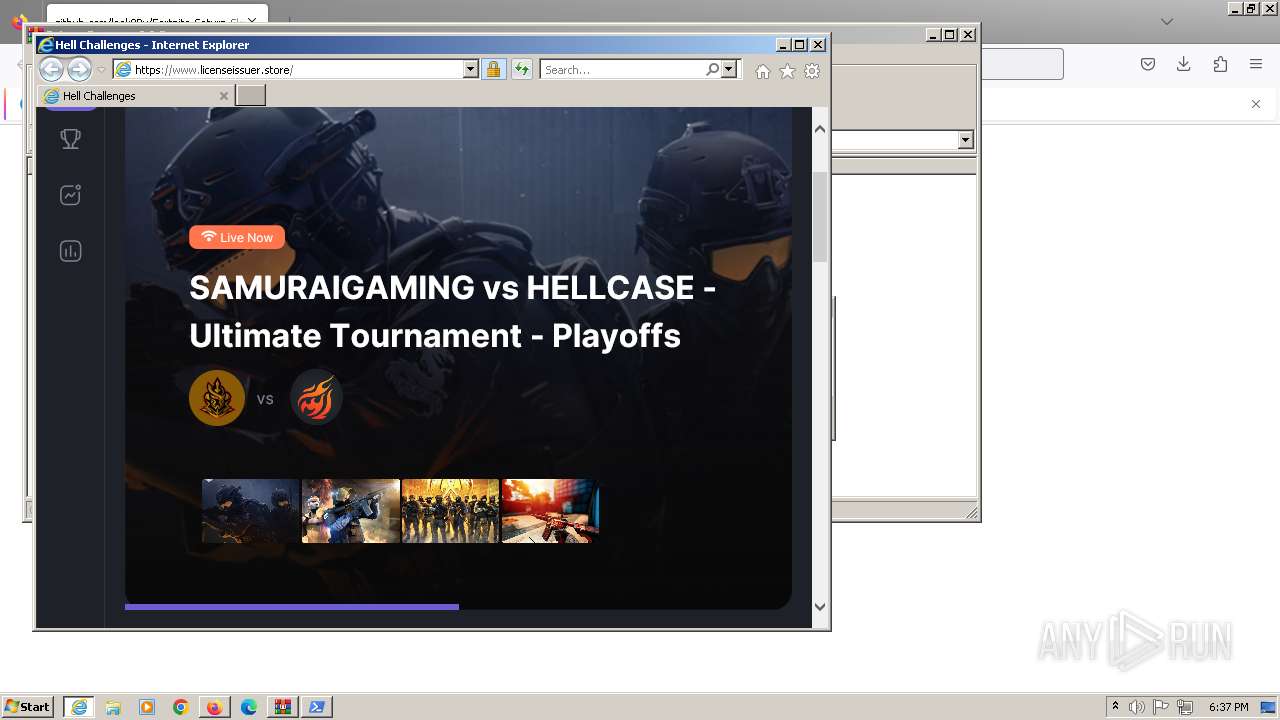The height and width of the screenshot is (720, 1280).
Task: Click the volume speaker tray icon
Action: click(1137, 707)
